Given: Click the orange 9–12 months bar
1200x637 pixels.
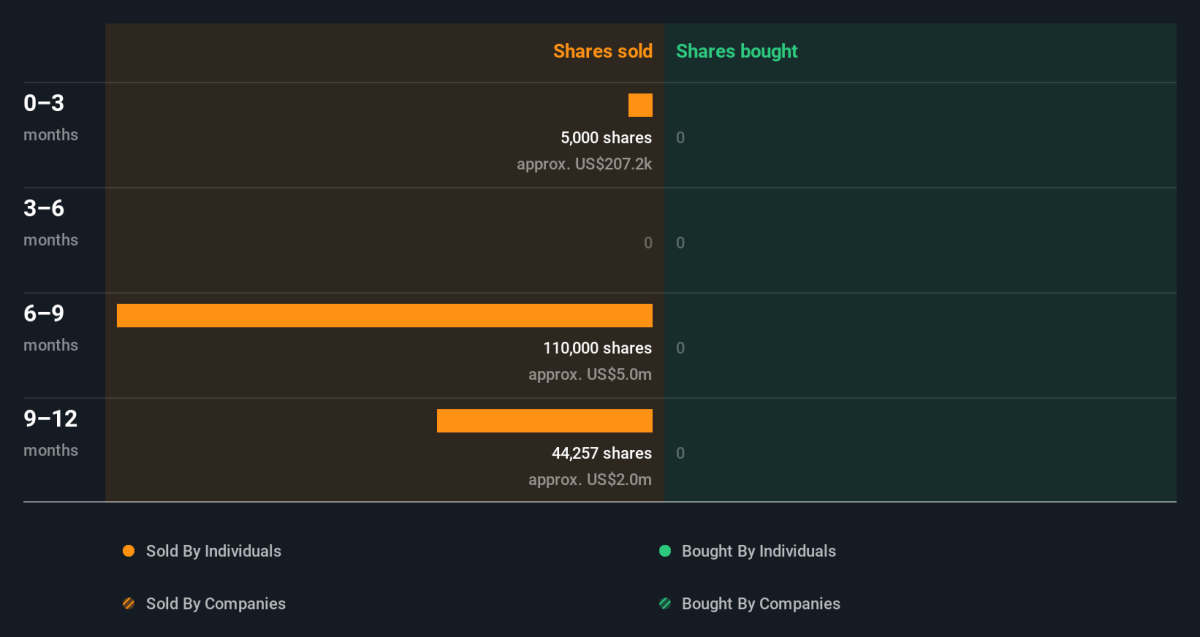Looking at the screenshot, I should (545, 421).
